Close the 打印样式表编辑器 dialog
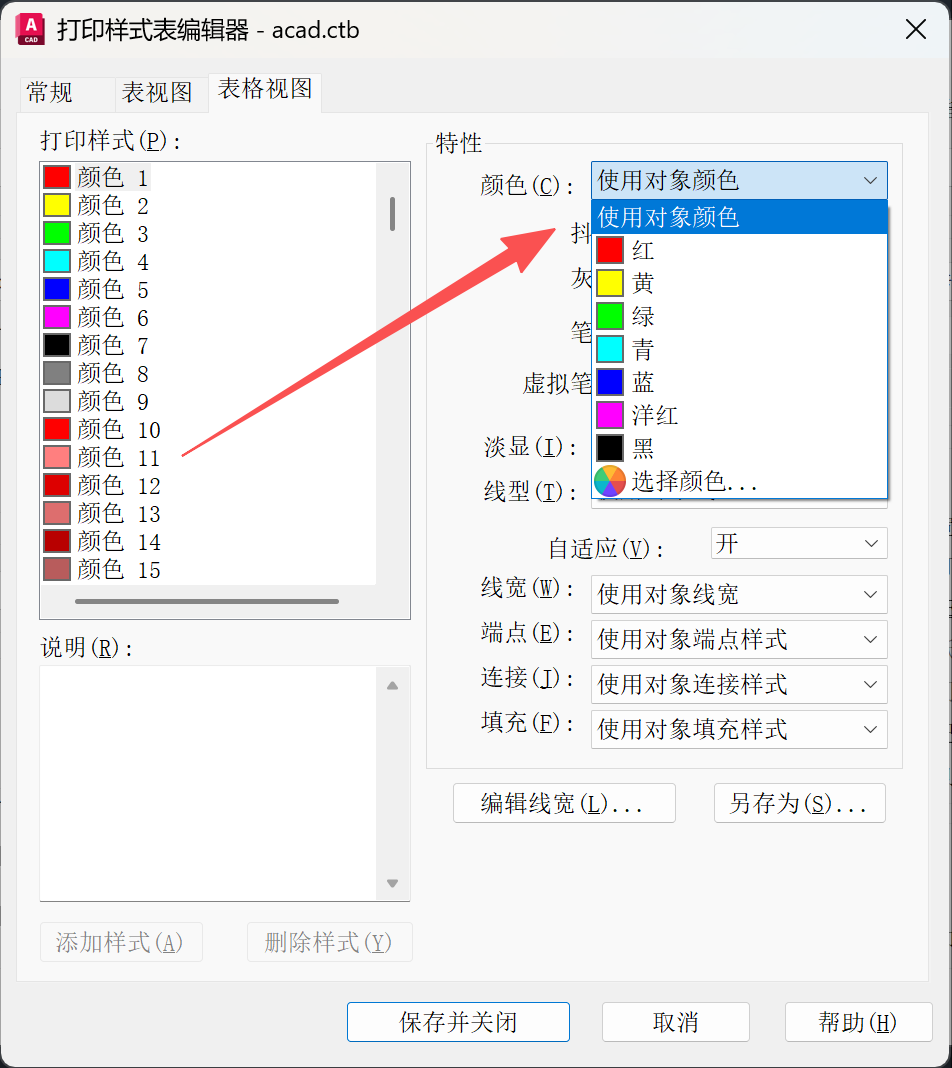Viewport: 952px width, 1068px height. tap(915, 29)
